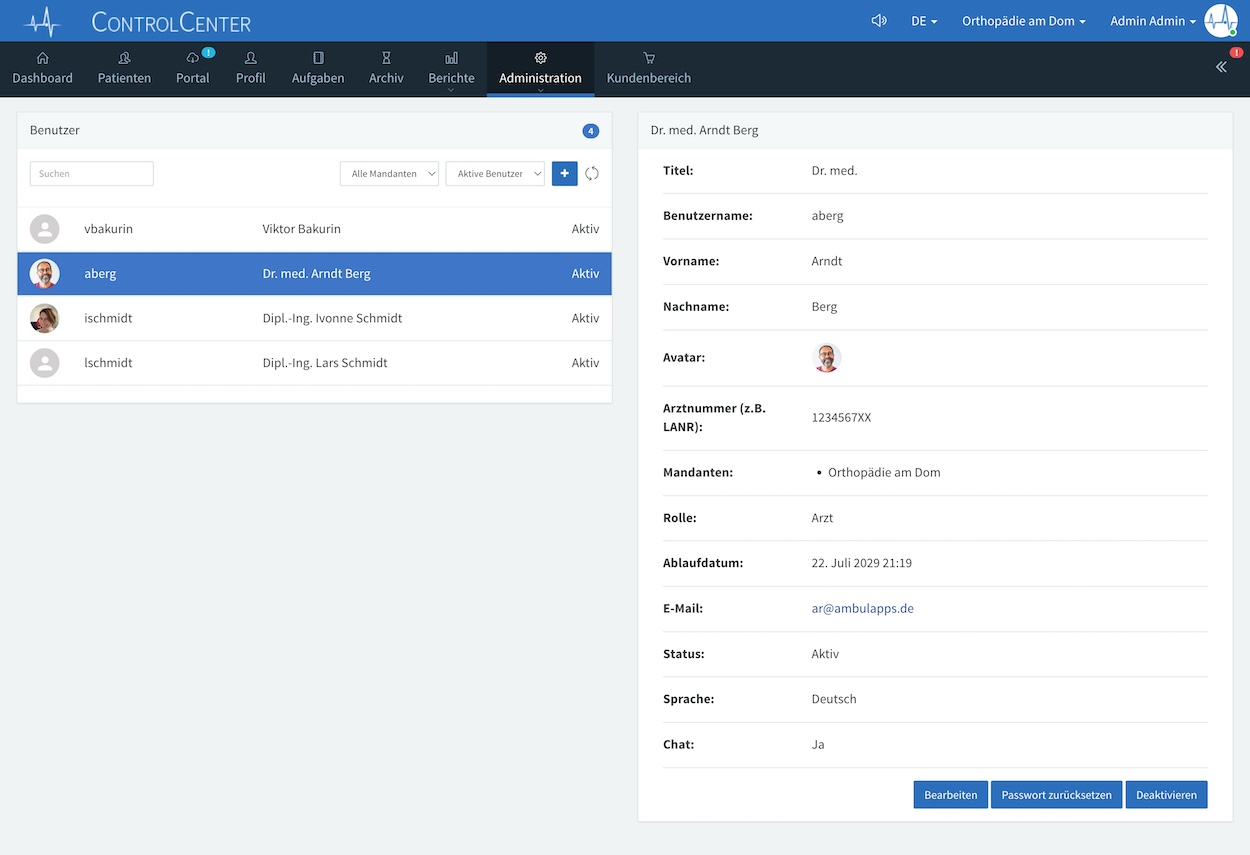Click the Titel value Dr. med.
The height and width of the screenshot is (855, 1250).
(x=835, y=171)
